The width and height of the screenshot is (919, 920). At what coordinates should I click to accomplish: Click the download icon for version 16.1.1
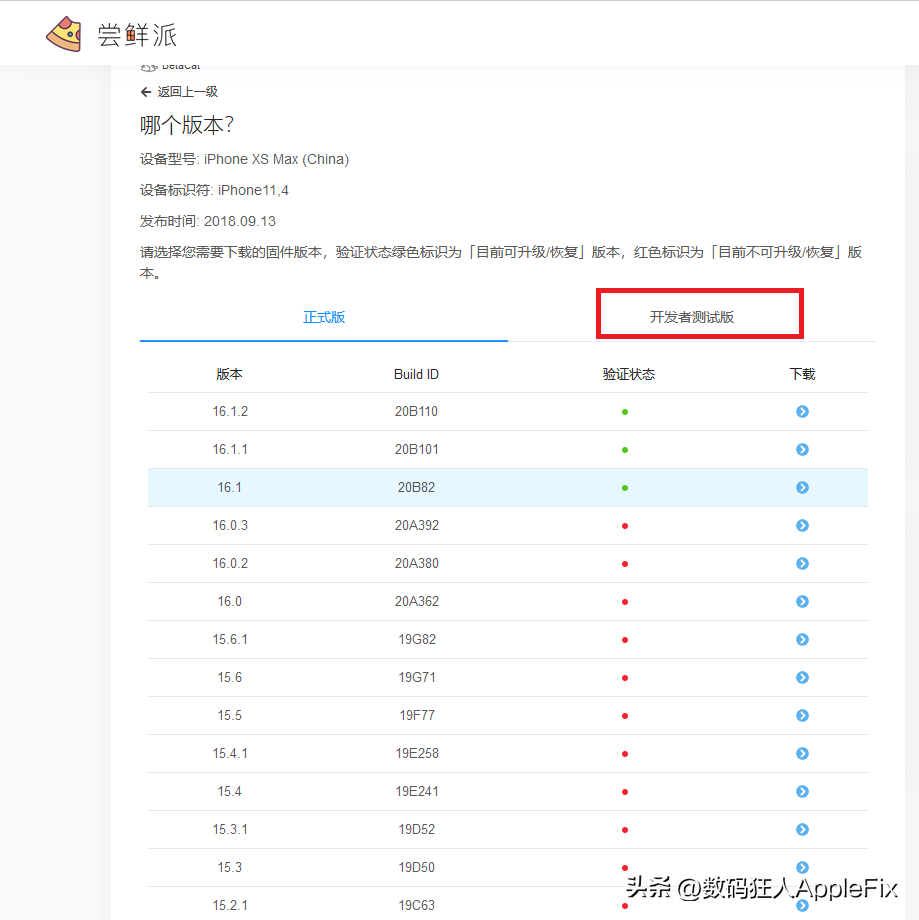point(802,449)
